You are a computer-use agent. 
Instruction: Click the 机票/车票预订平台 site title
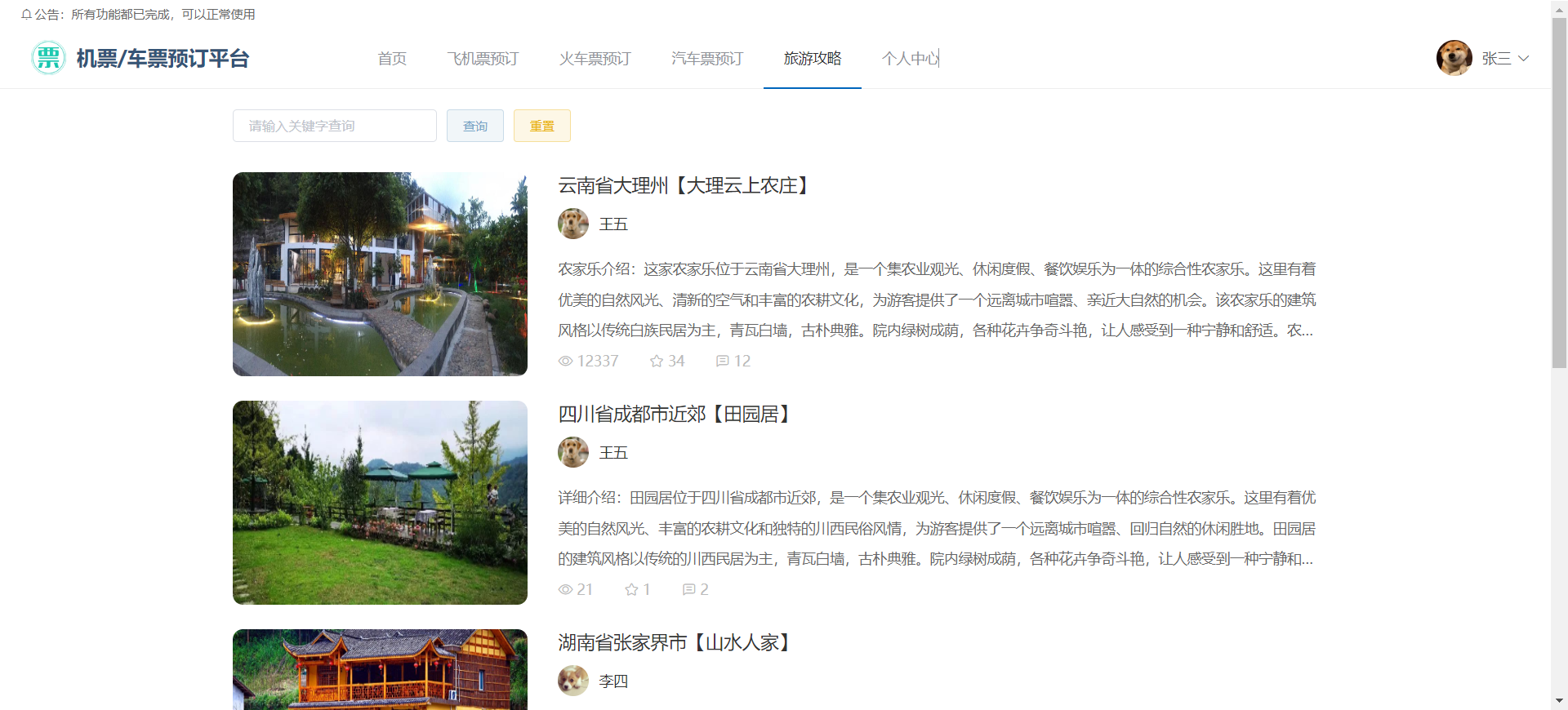point(163,58)
